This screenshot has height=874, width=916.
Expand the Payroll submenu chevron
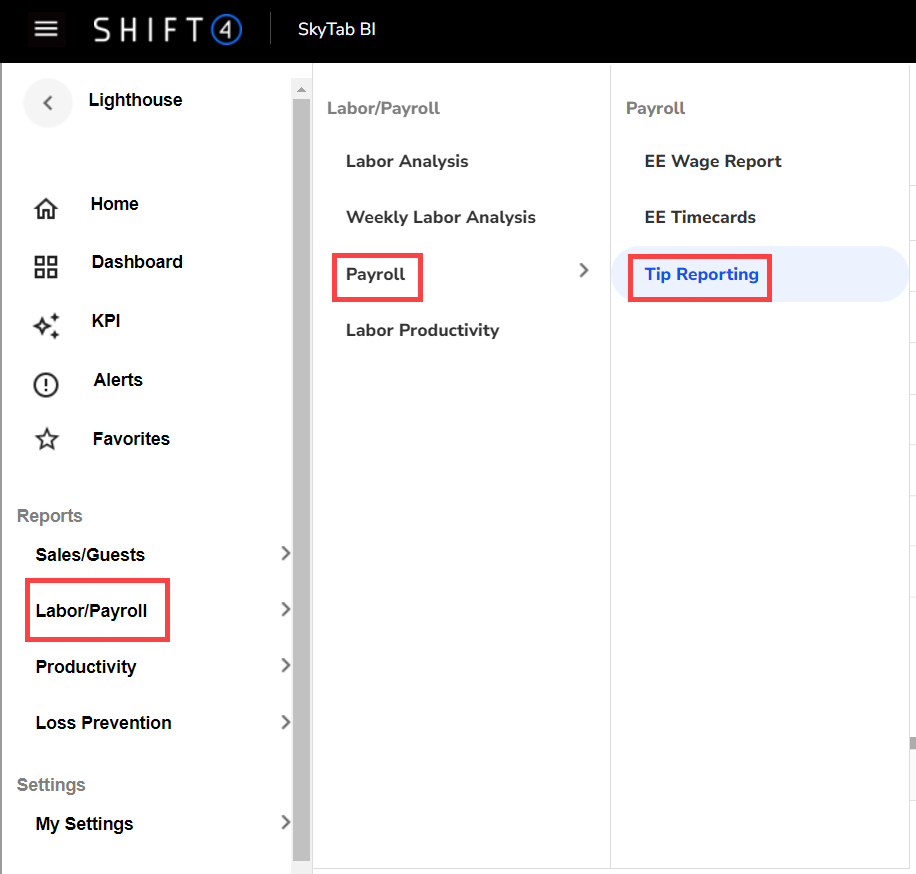(584, 270)
